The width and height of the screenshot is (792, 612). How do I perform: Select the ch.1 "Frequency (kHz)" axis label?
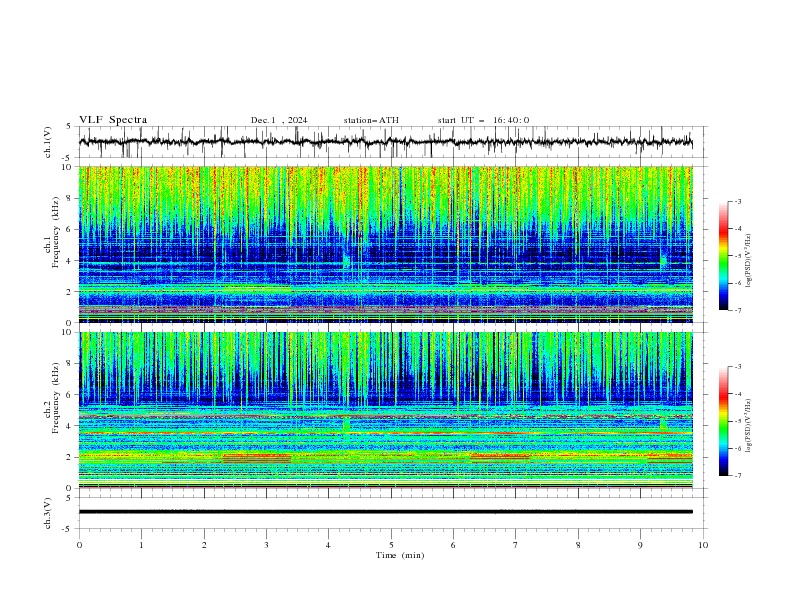pyautogui.click(x=56, y=233)
